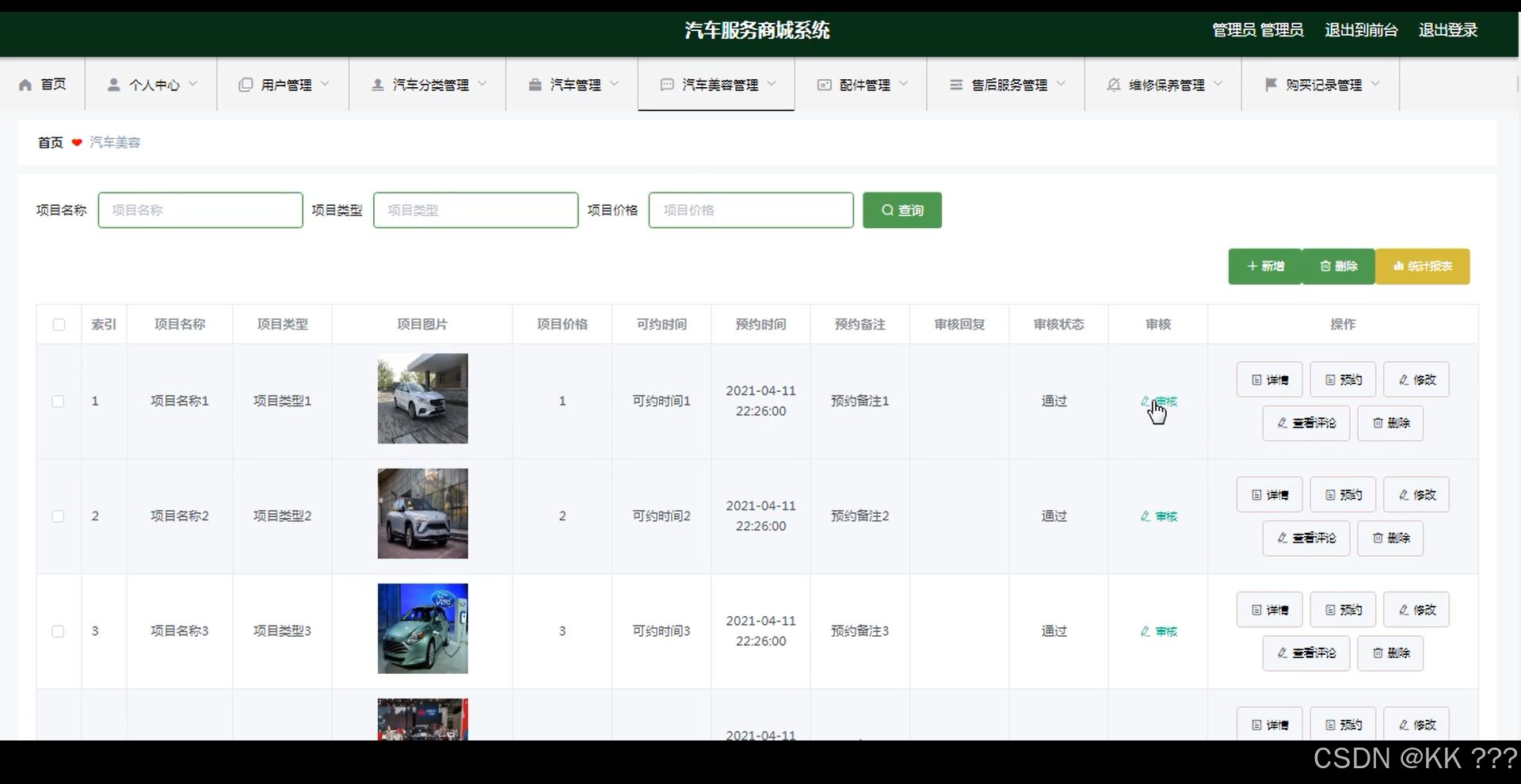Click the magnifier icon on the 查询 button

click(889, 210)
